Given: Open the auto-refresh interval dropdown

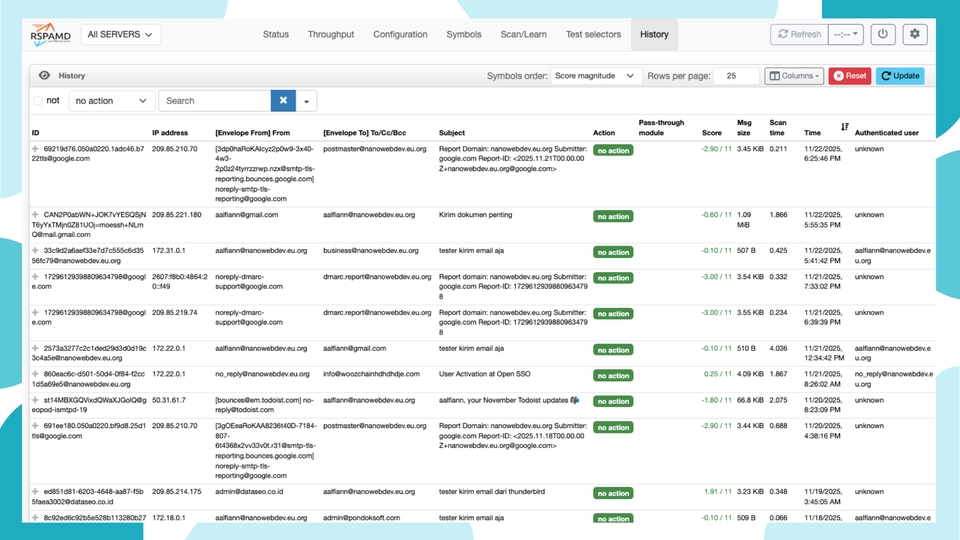Looking at the screenshot, I should tap(846, 34).
